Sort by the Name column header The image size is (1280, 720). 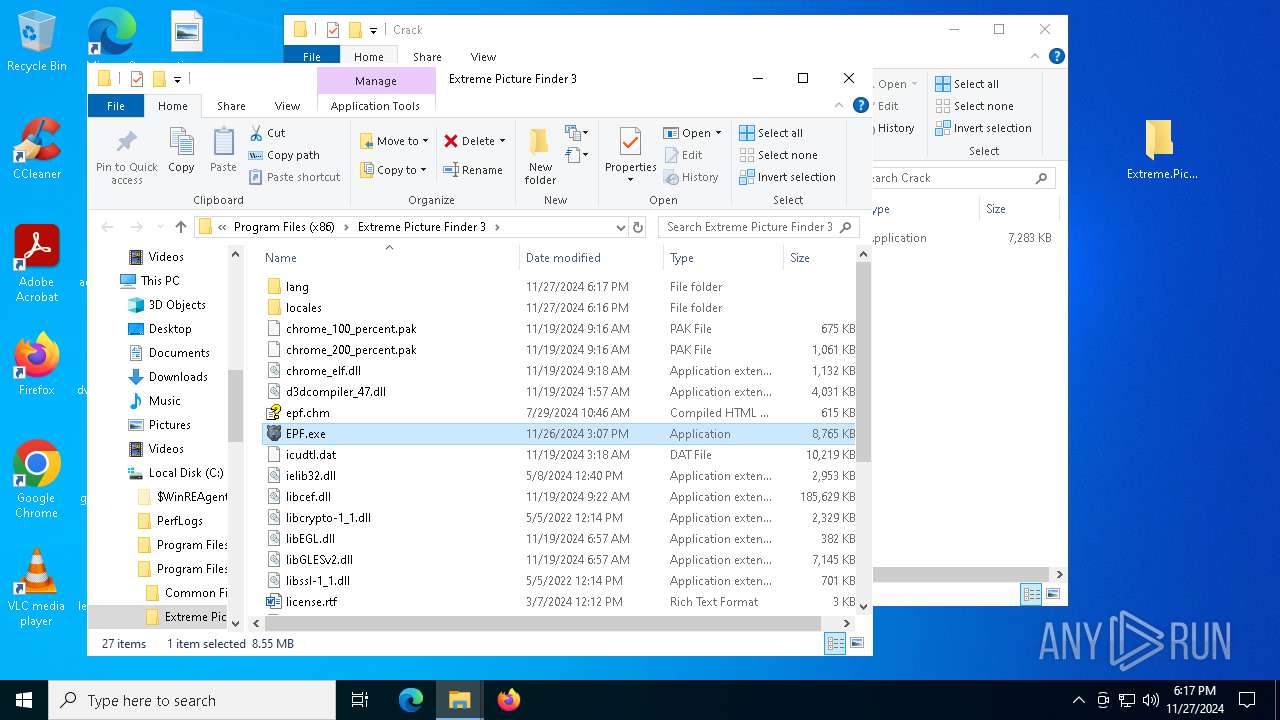[x=388, y=258]
